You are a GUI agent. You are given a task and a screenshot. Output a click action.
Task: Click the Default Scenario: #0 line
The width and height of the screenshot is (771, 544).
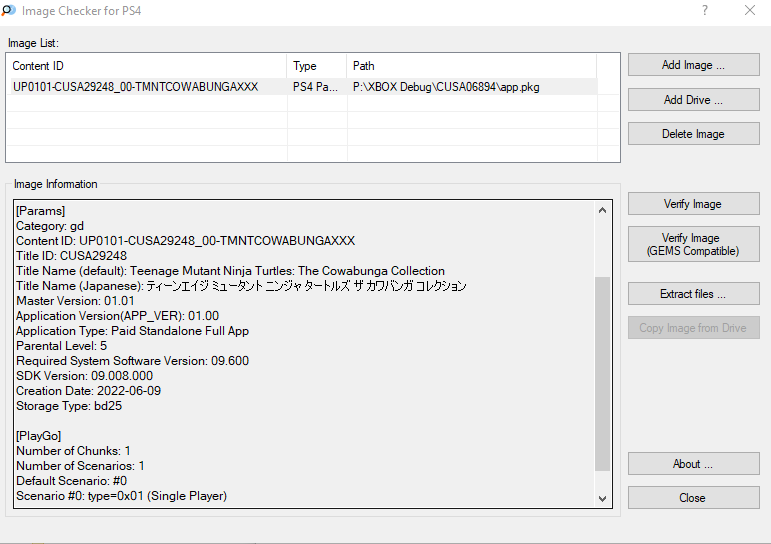click(x=71, y=481)
